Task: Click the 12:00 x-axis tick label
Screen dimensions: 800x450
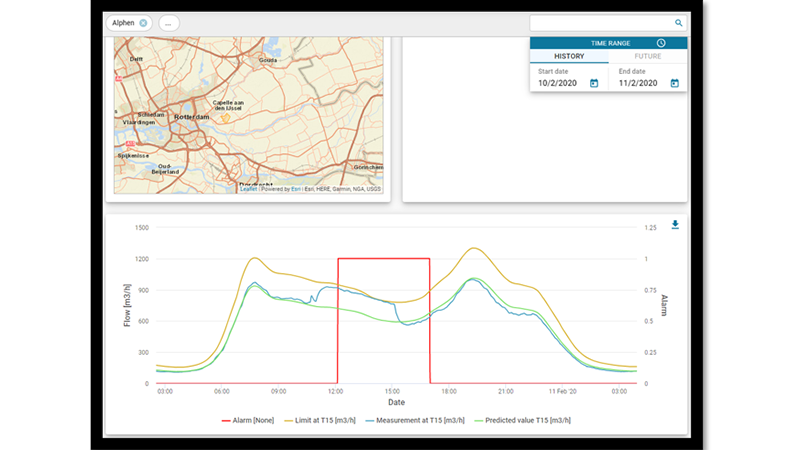Action: [335, 391]
